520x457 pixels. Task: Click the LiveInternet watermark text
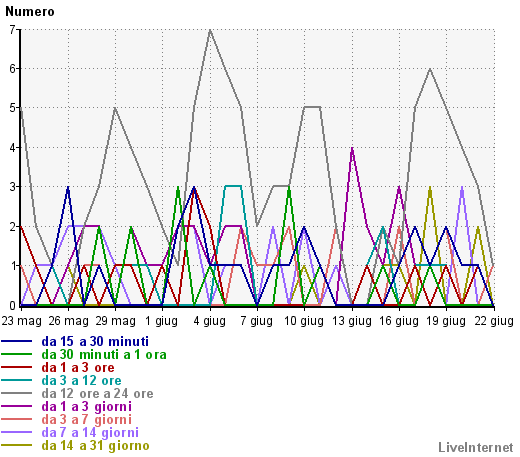(x=476, y=447)
